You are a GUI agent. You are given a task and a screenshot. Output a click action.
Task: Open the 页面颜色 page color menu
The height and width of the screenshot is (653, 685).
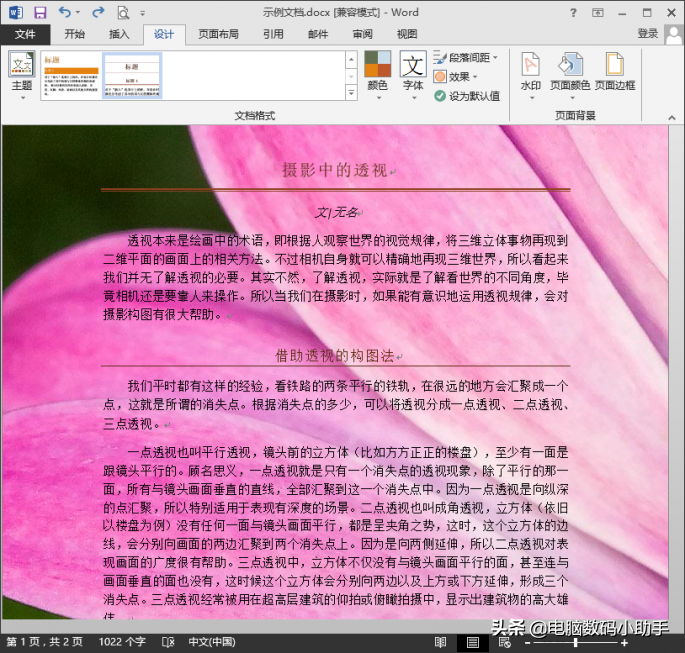570,75
